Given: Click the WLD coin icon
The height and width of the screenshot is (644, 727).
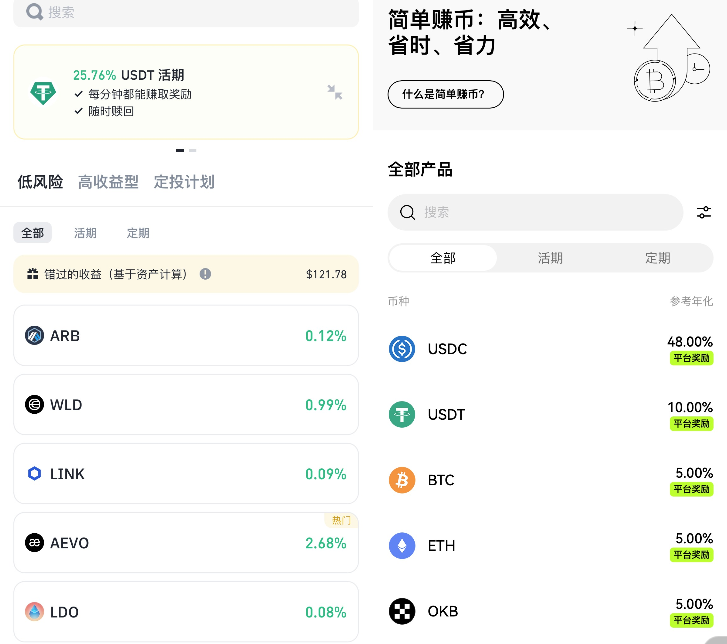Looking at the screenshot, I should point(34,404).
